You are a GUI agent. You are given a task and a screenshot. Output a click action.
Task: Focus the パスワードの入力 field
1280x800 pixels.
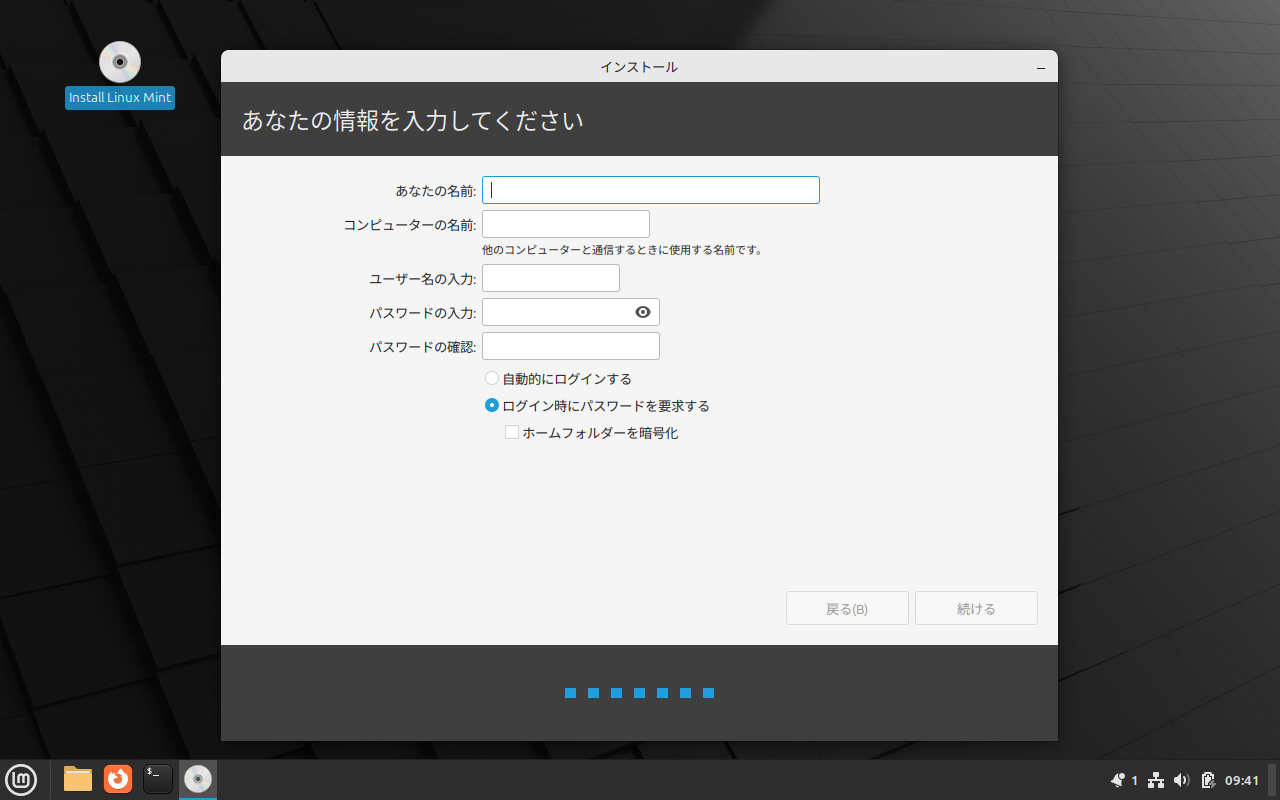pyautogui.click(x=571, y=312)
